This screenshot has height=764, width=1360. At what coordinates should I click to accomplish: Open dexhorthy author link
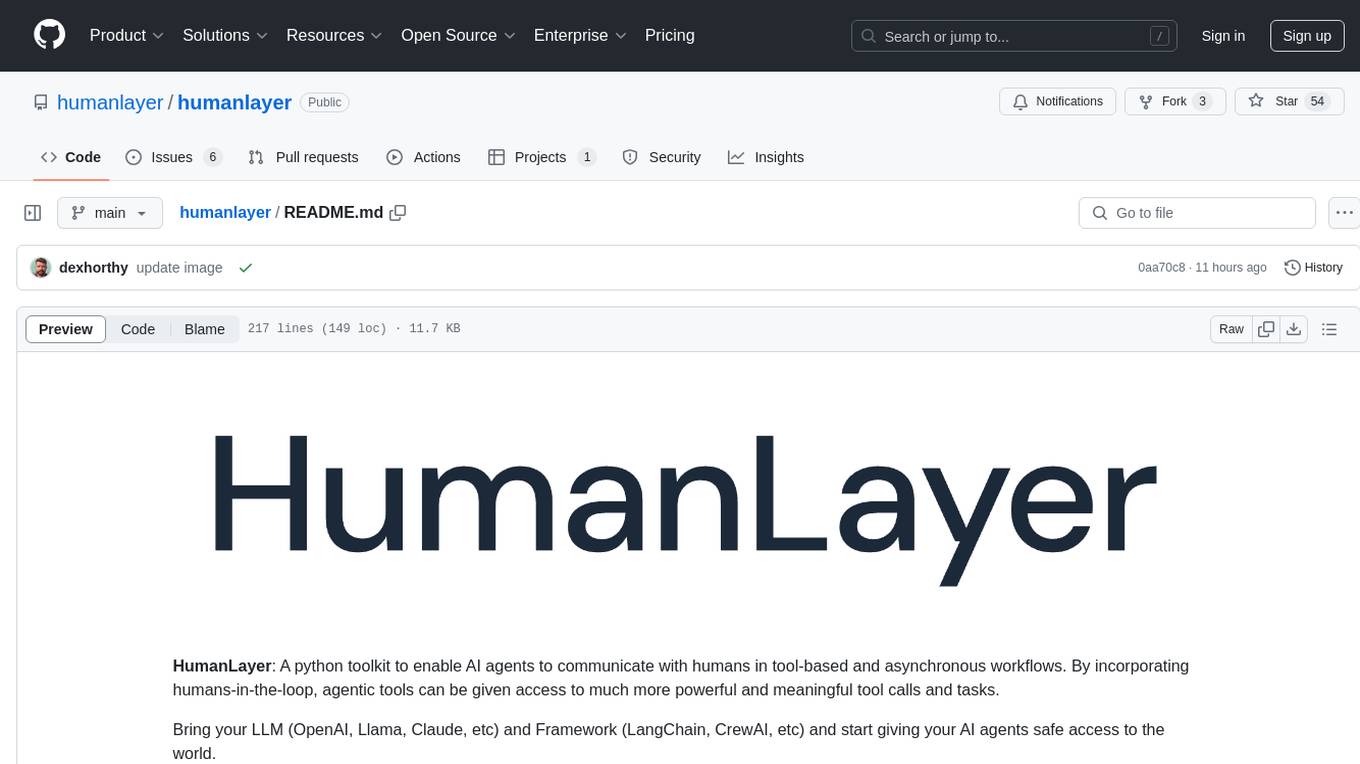(x=94, y=268)
